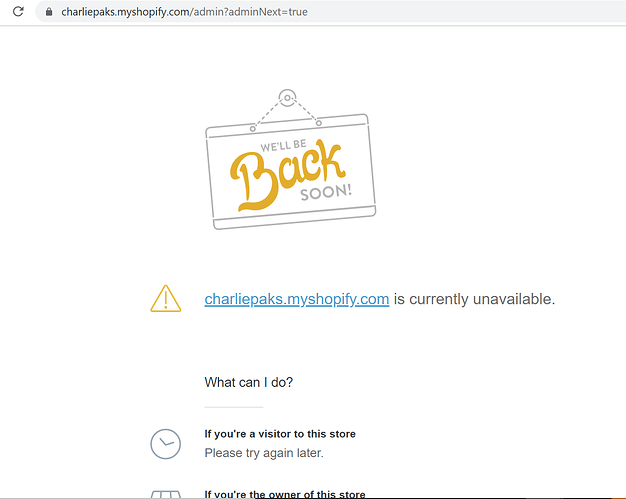Click the storefront icon beside owner note
The width and height of the screenshot is (626, 499).
pos(166,495)
